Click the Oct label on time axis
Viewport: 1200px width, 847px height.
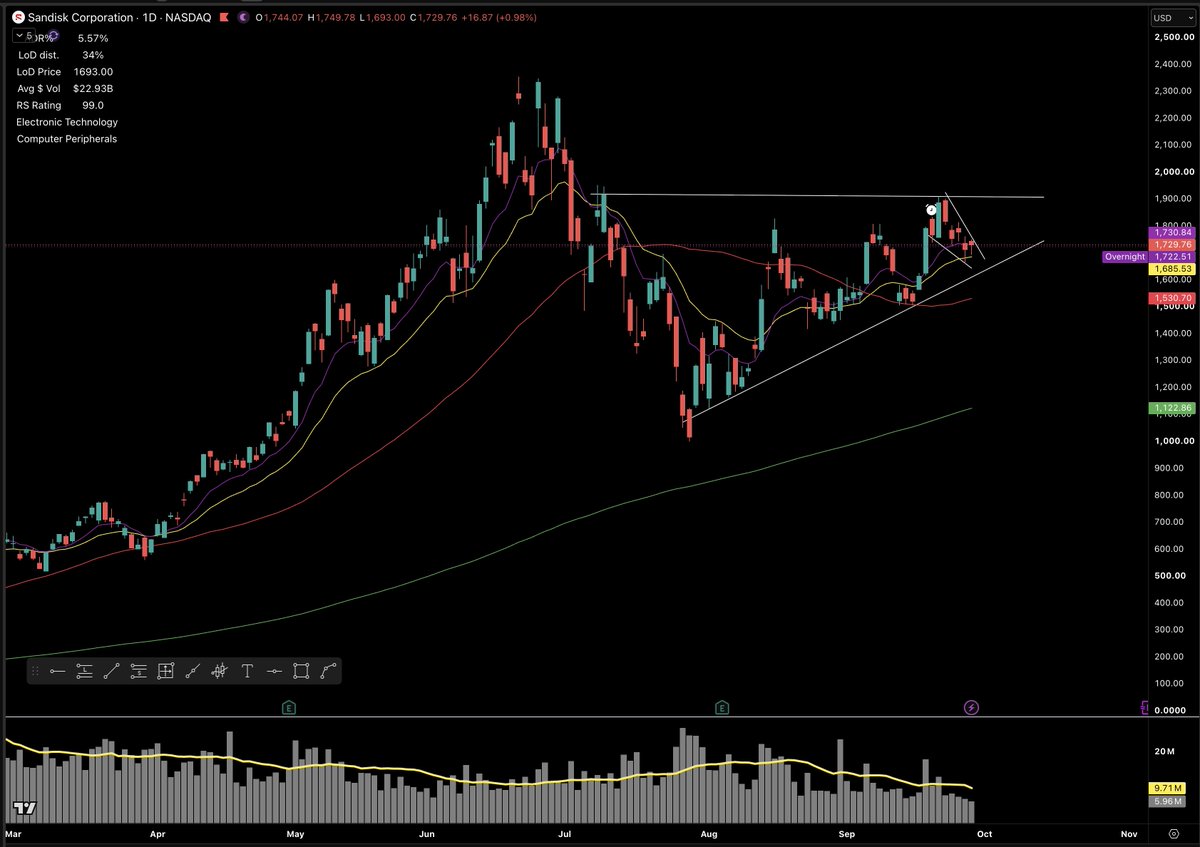pyautogui.click(x=983, y=833)
